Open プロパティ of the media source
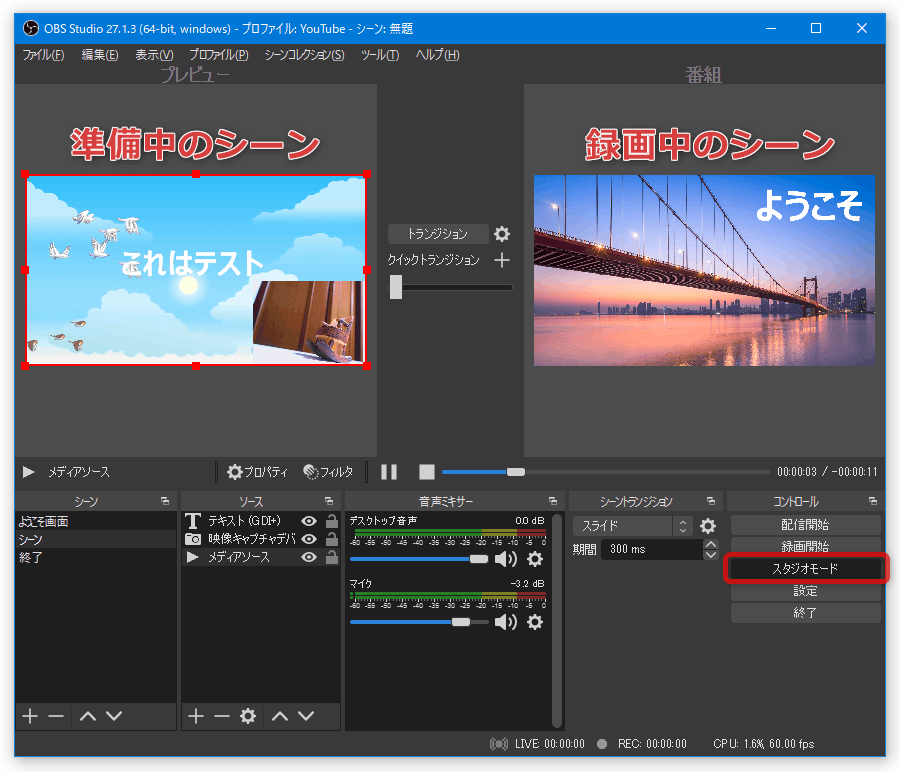 tap(257, 472)
